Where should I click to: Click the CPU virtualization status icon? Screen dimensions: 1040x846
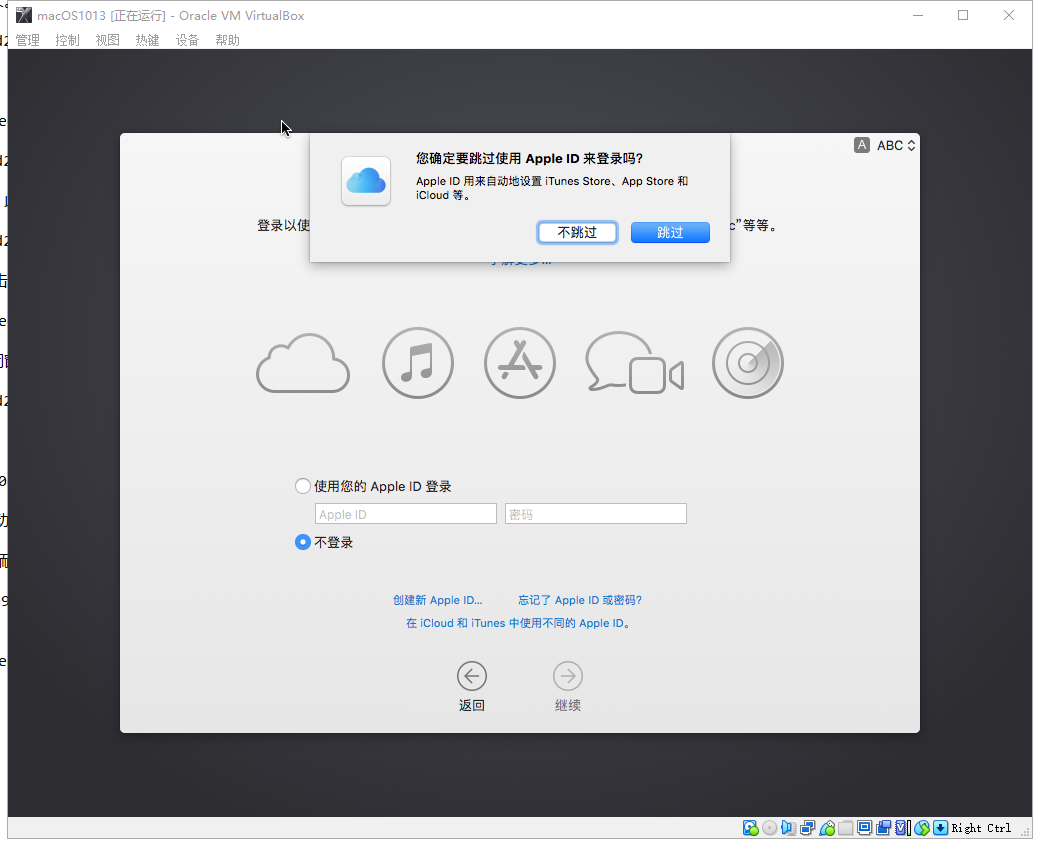pos(902,828)
